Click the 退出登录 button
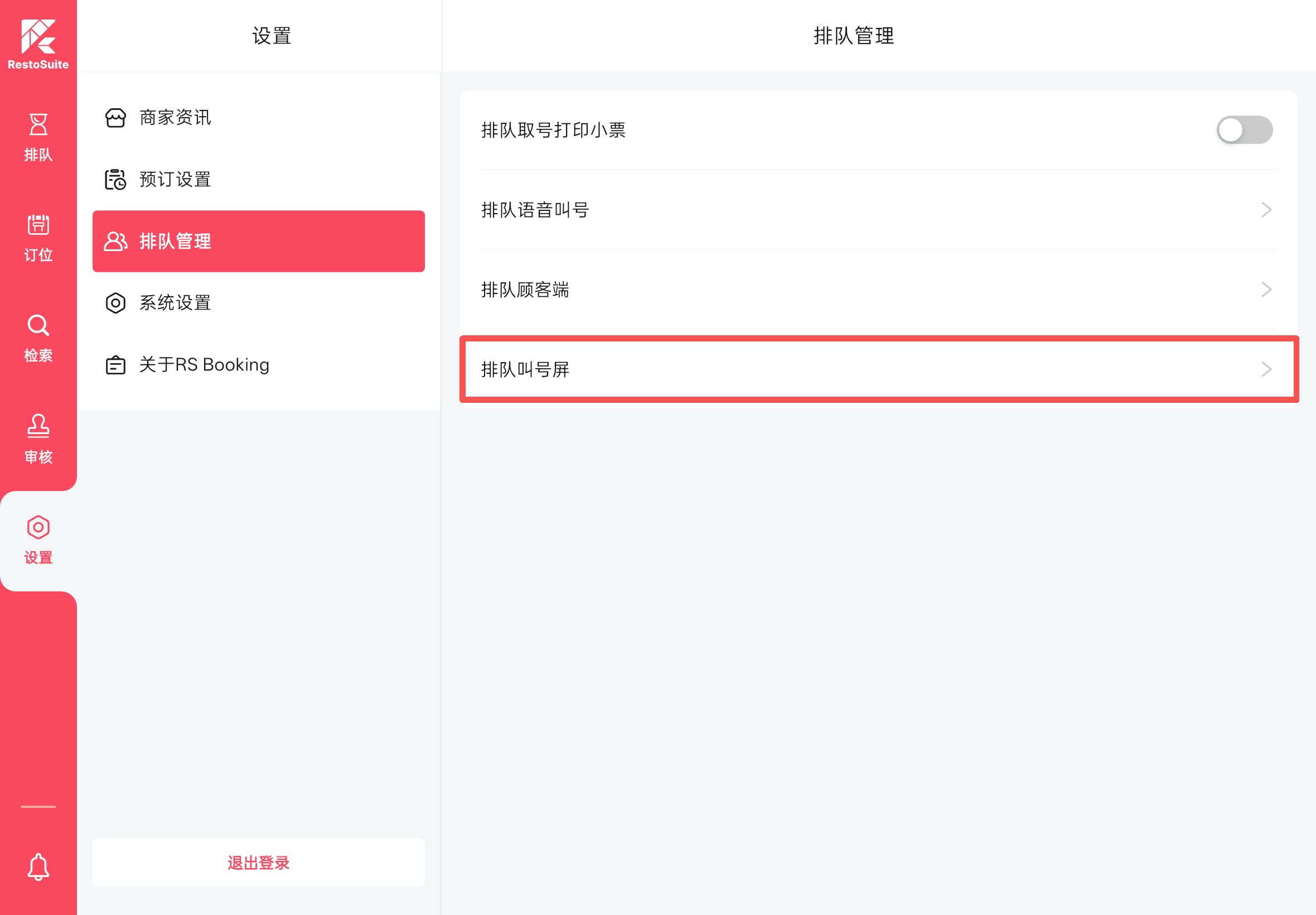1316x915 pixels. tap(258, 863)
